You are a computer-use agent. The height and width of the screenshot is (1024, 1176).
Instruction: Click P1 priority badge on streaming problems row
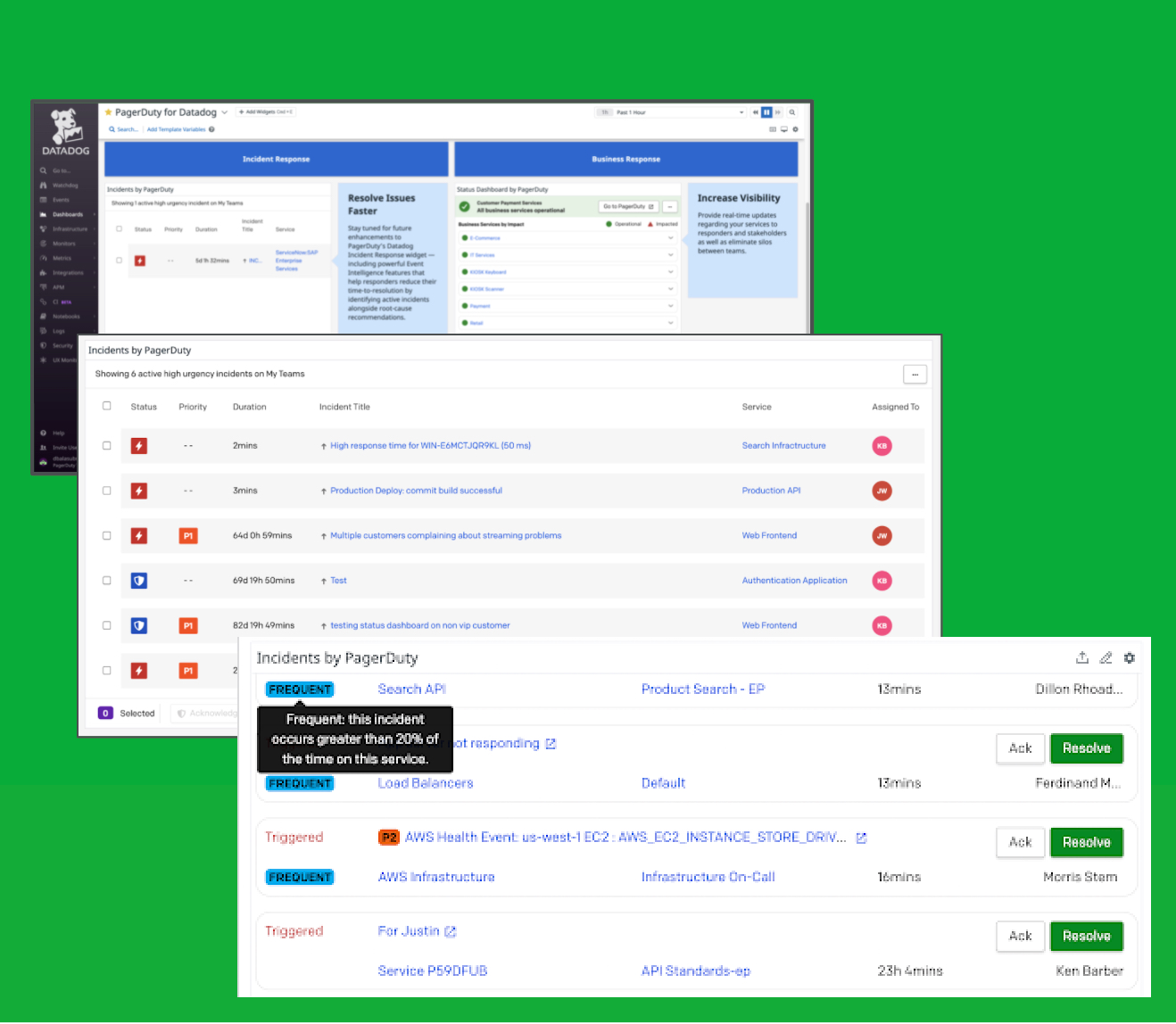[x=188, y=536]
